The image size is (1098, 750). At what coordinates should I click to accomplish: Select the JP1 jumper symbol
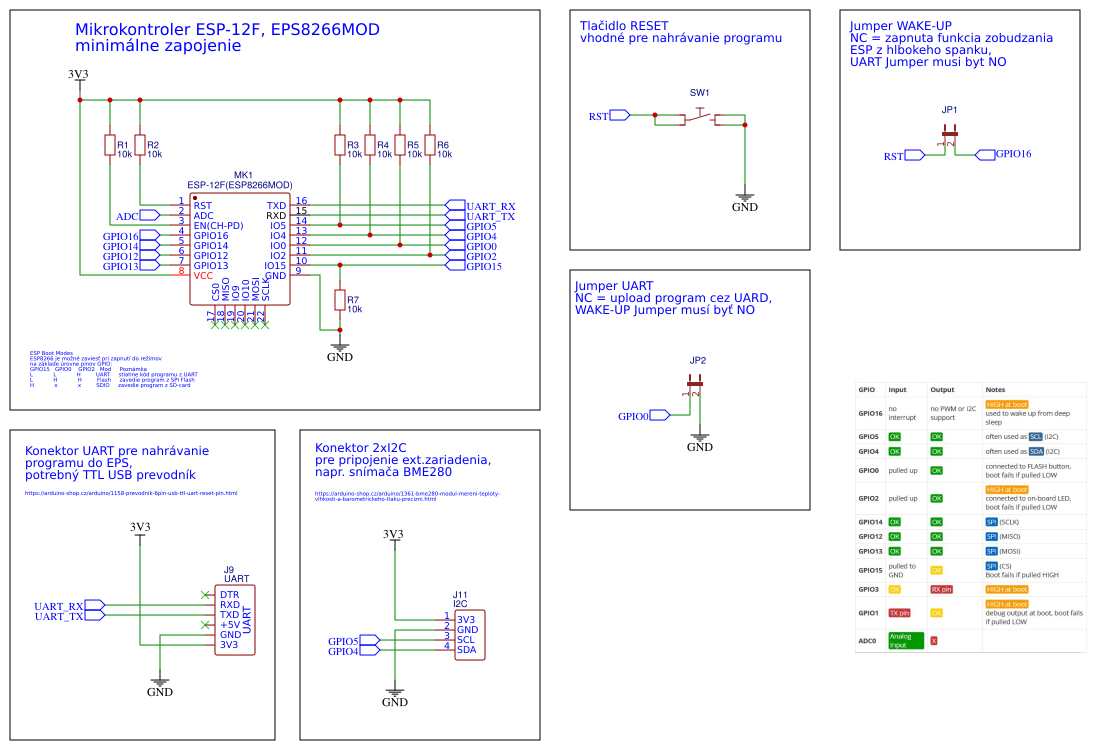950,137
